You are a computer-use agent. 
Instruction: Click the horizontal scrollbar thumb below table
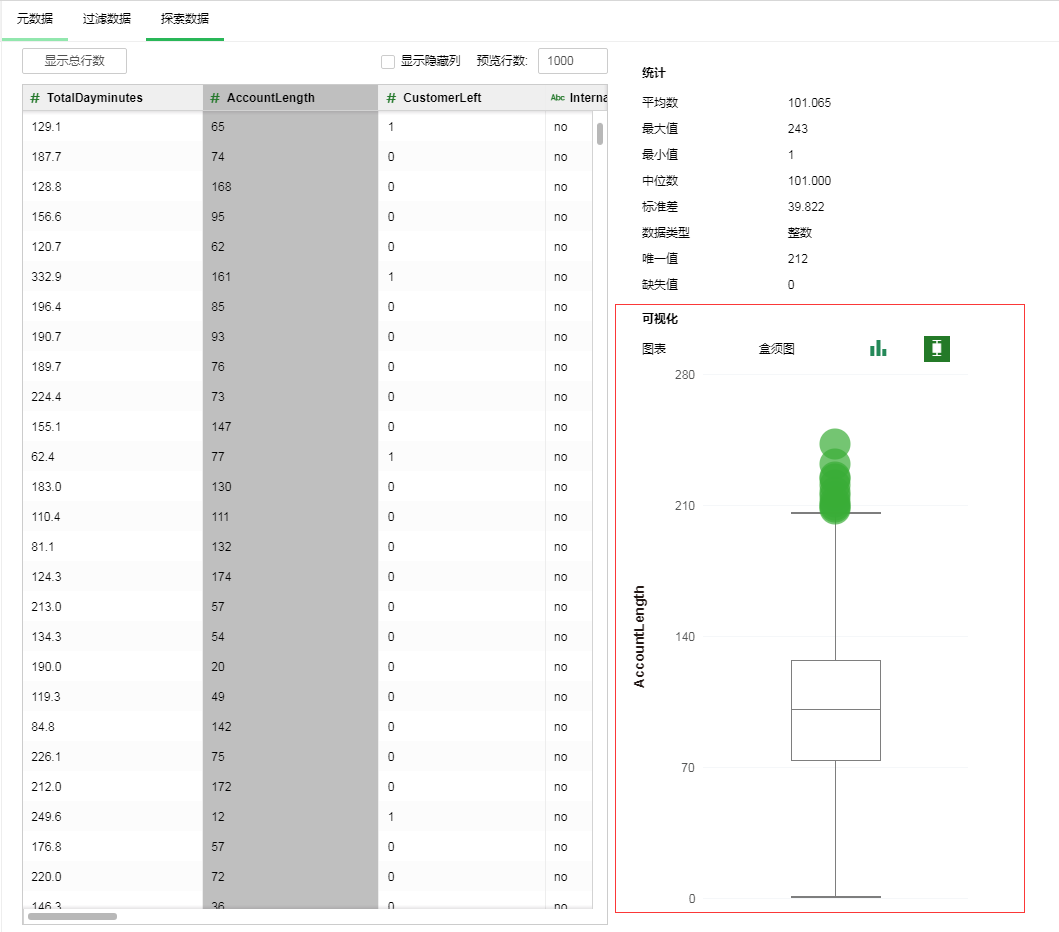[x=72, y=916]
